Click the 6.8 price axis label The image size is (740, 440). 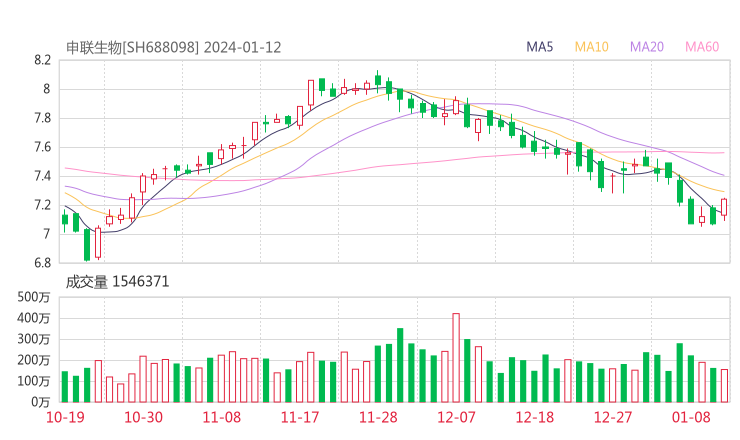pyautogui.click(x=42, y=263)
